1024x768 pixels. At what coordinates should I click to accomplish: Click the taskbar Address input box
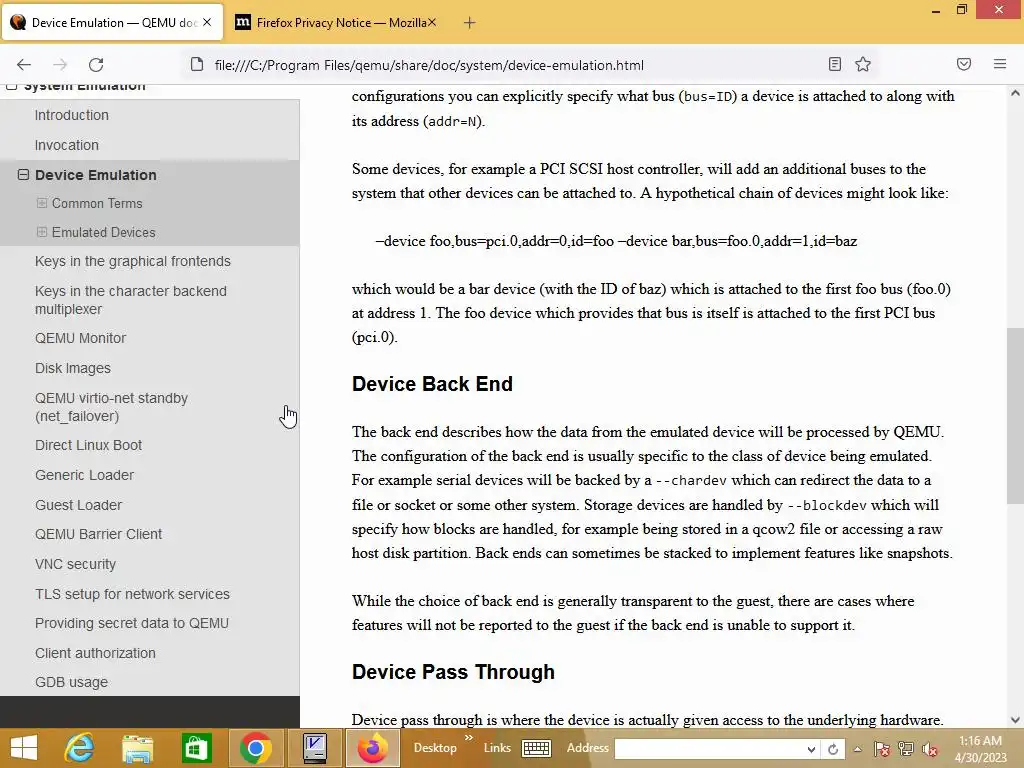pos(709,749)
